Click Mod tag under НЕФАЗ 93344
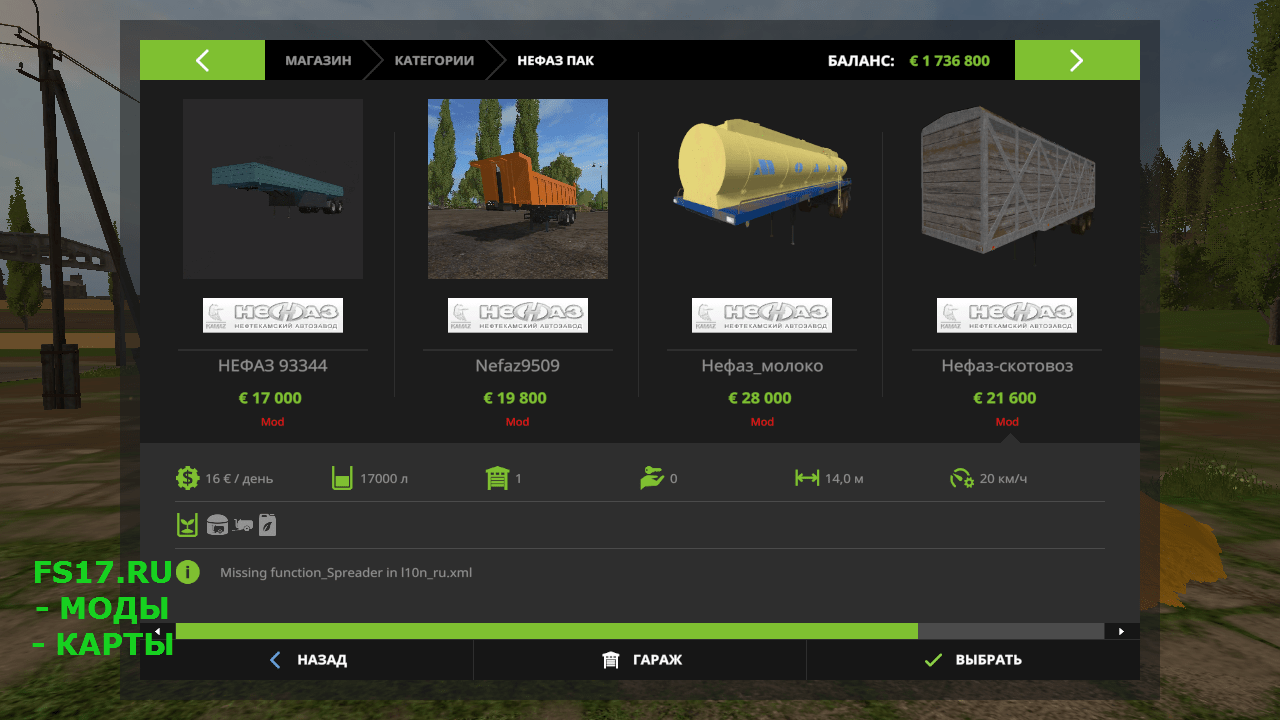Image resolution: width=1280 pixels, height=720 pixels. tap(273, 422)
